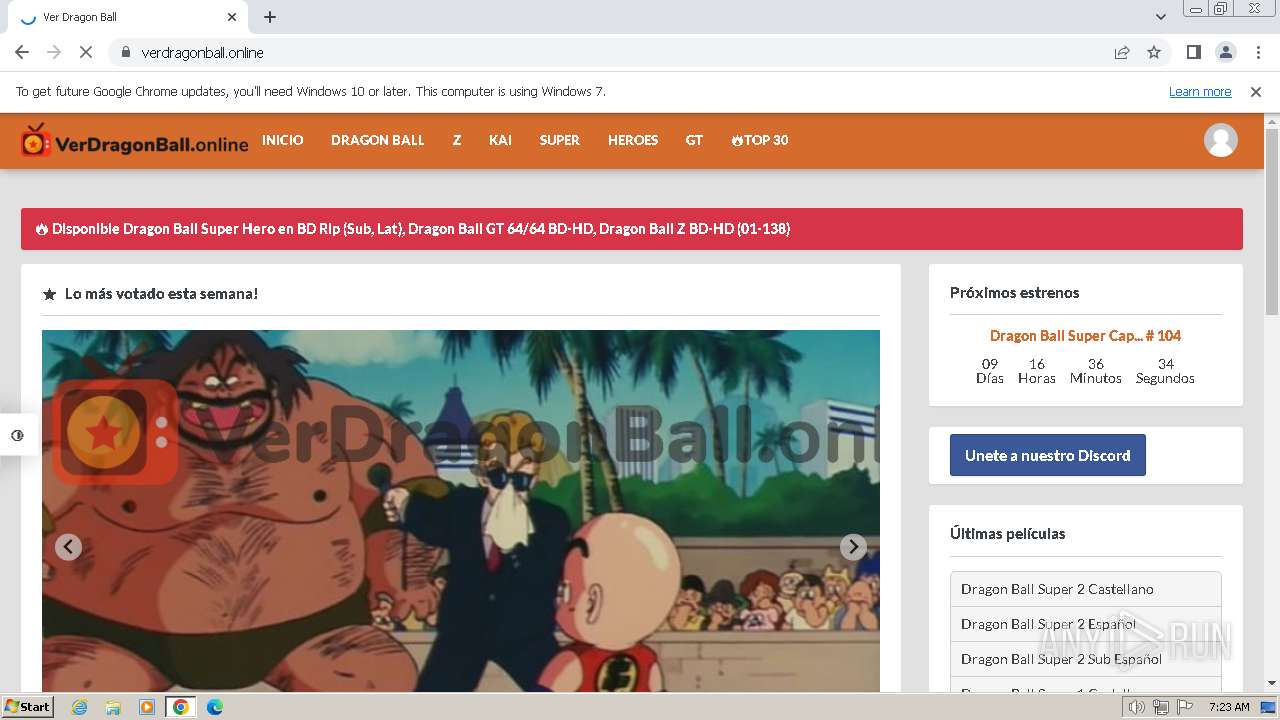Go to INICIO menu
The width and height of the screenshot is (1280, 720).
click(283, 140)
